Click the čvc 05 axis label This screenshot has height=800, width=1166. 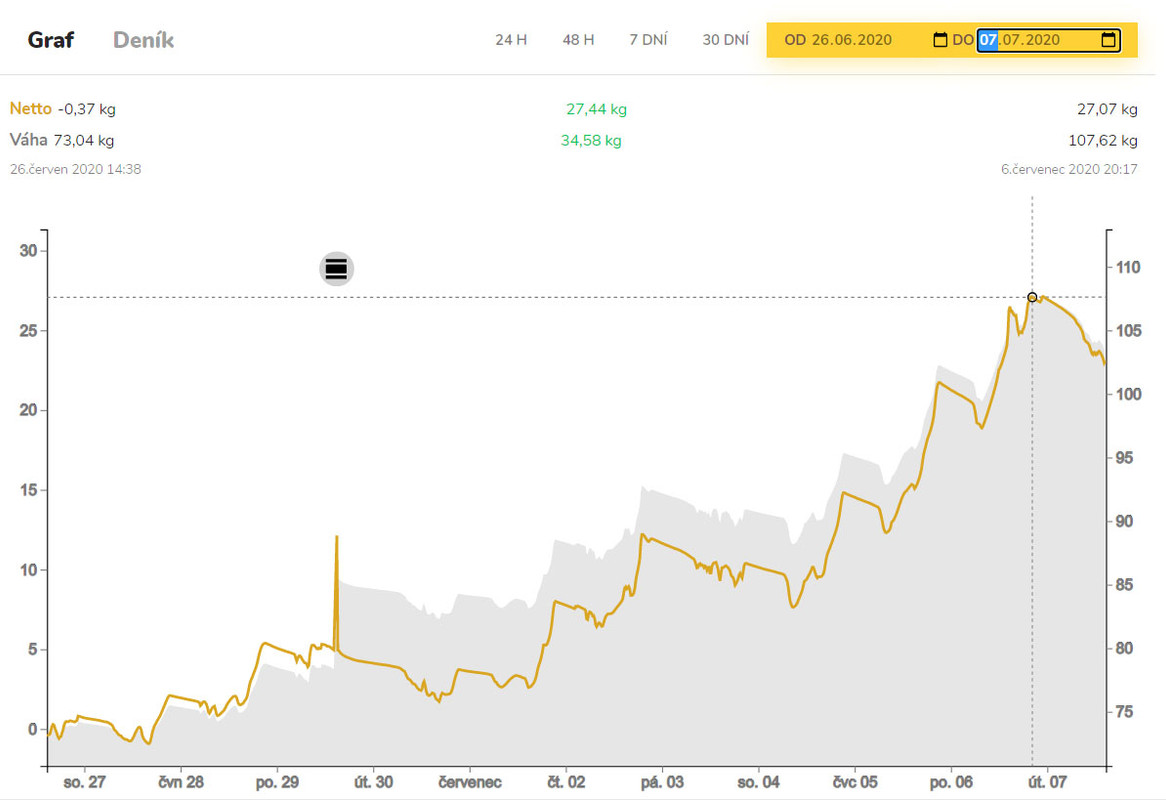point(855,782)
